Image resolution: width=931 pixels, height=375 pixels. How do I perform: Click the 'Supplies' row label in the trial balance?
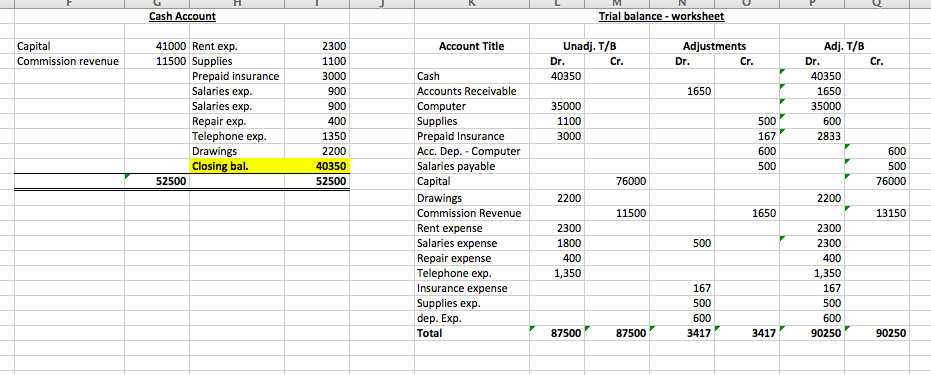(471, 121)
